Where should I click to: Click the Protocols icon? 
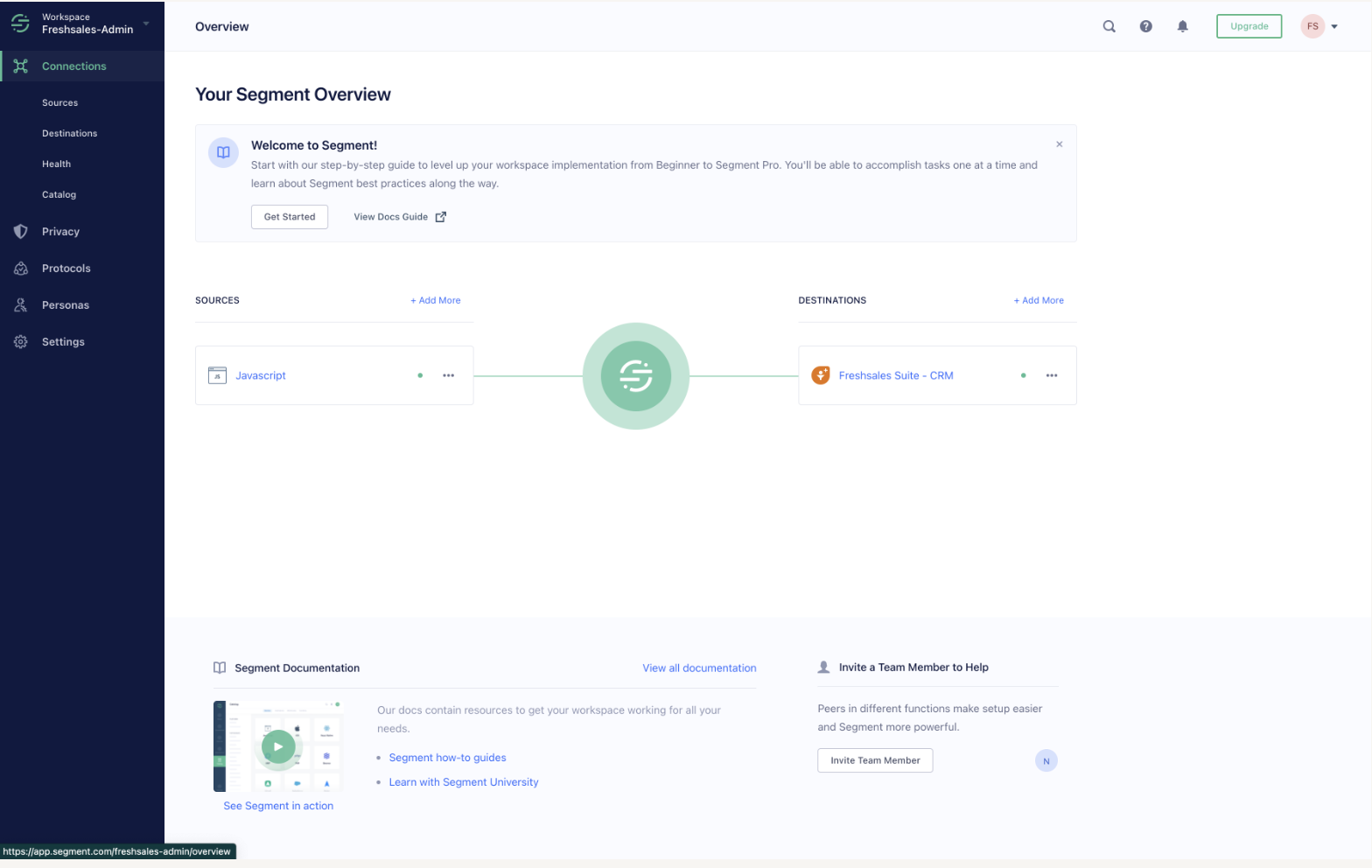pyautogui.click(x=21, y=269)
